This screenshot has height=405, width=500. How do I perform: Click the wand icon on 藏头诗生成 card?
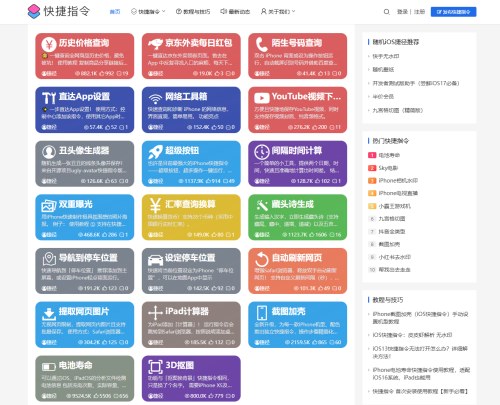tap(261, 206)
